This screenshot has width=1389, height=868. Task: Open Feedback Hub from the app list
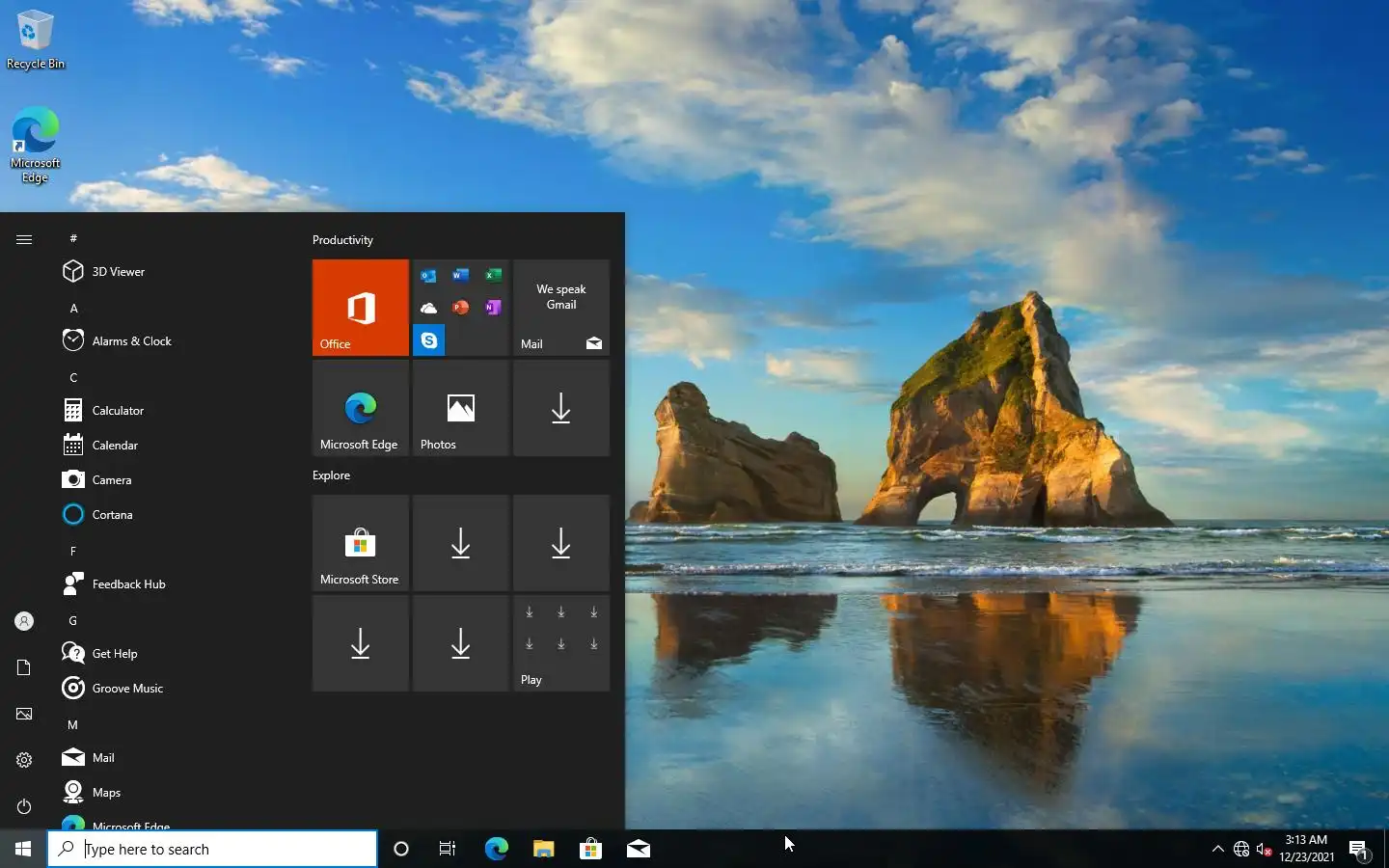174,584
